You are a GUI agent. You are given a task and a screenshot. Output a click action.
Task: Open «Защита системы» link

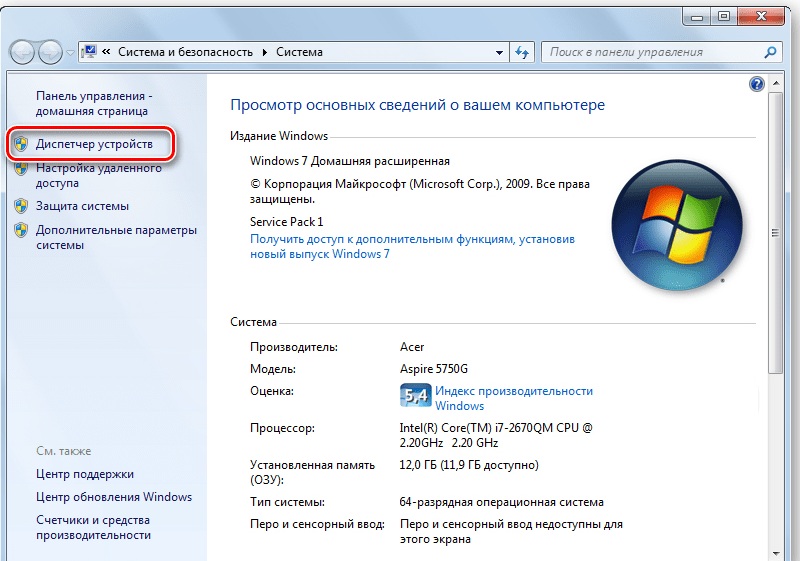tap(82, 206)
